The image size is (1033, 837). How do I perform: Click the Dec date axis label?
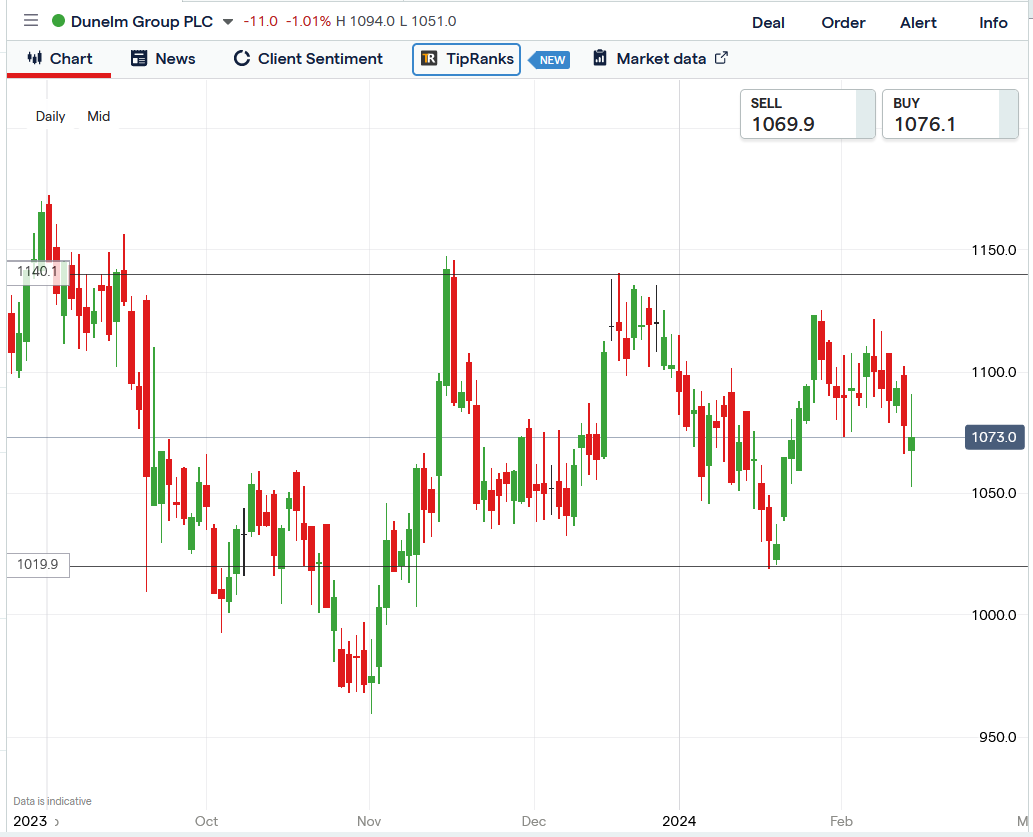[x=534, y=821]
